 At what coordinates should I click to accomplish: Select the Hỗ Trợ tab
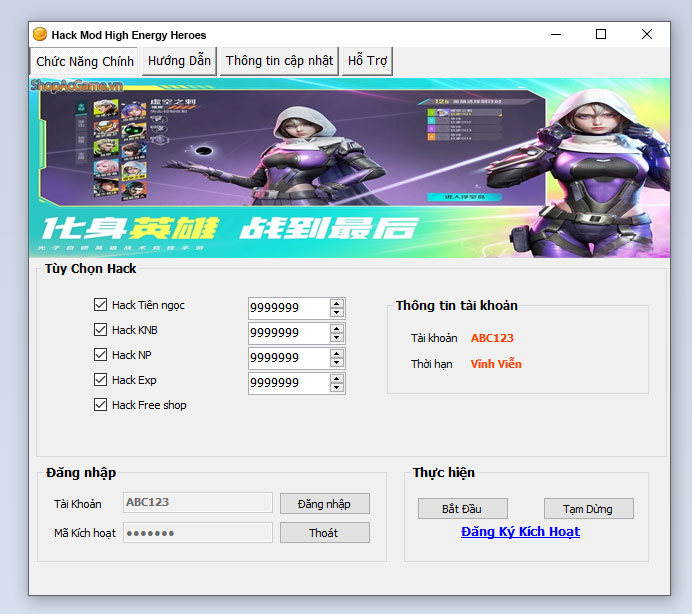[x=367, y=61]
